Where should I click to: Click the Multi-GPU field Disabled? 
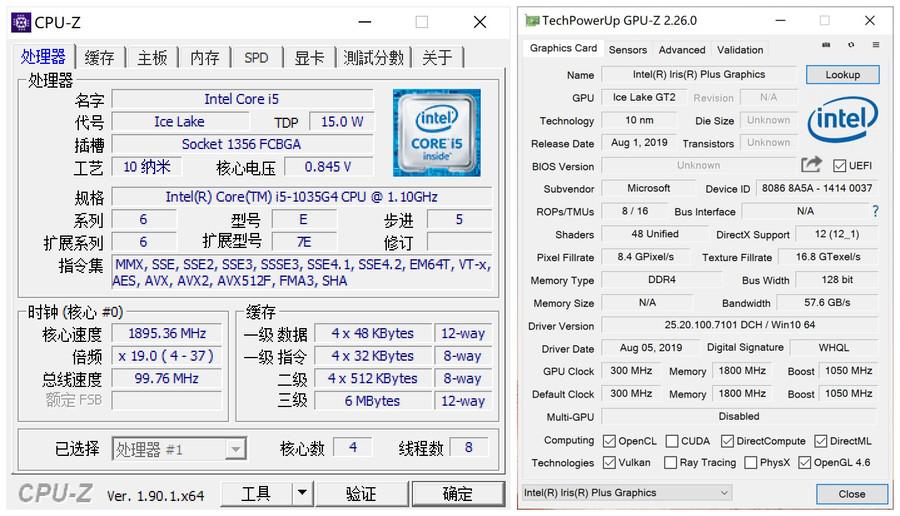pyautogui.click(x=739, y=416)
